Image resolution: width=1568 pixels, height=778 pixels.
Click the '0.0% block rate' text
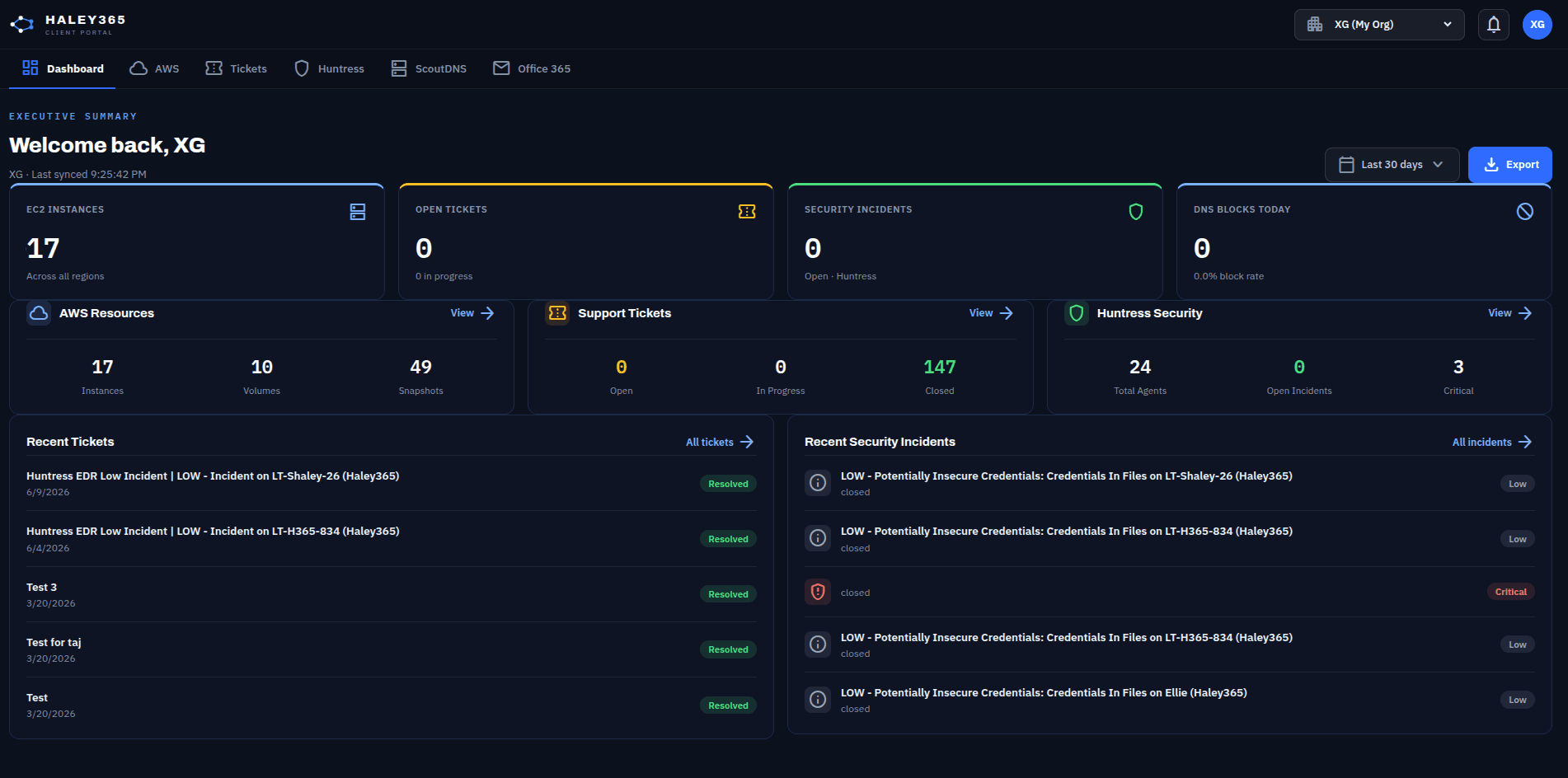[x=1228, y=276]
